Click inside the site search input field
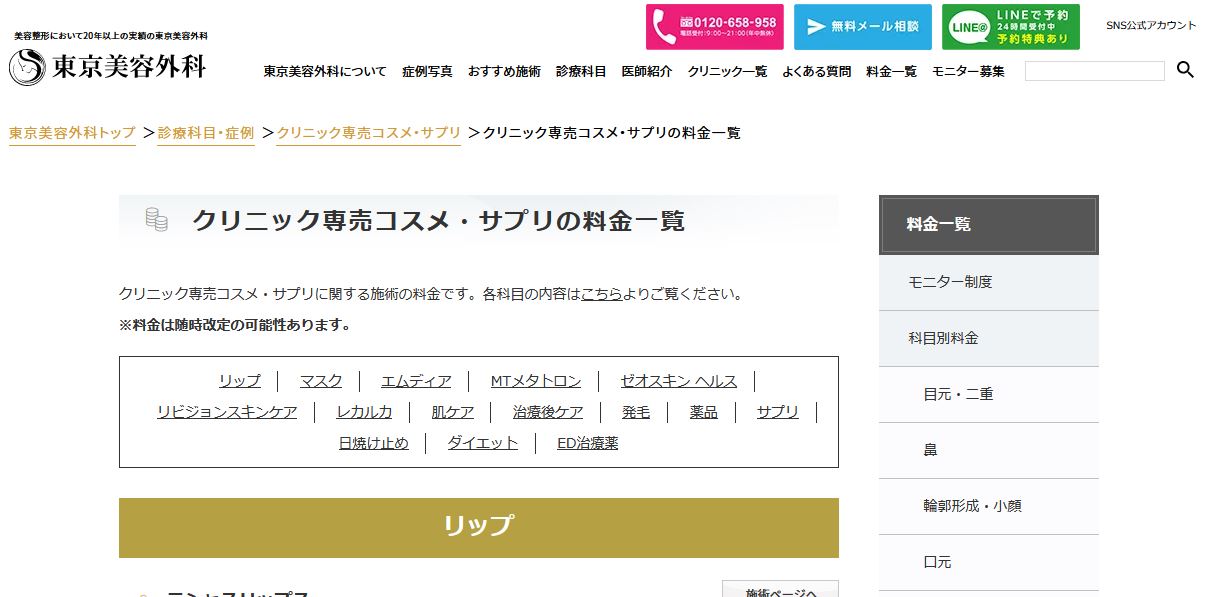The height and width of the screenshot is (597, 1207). 1095,70
